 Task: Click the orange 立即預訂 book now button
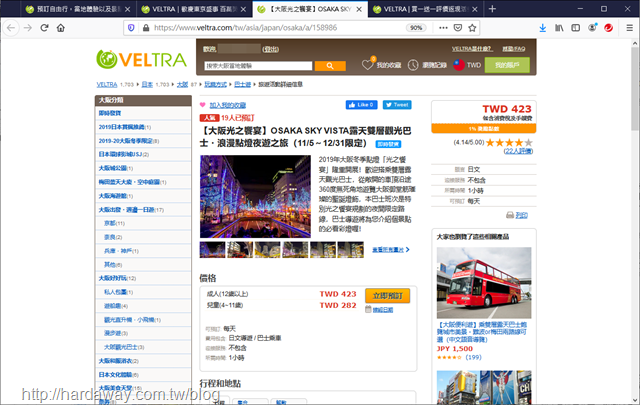coord(387,296)
